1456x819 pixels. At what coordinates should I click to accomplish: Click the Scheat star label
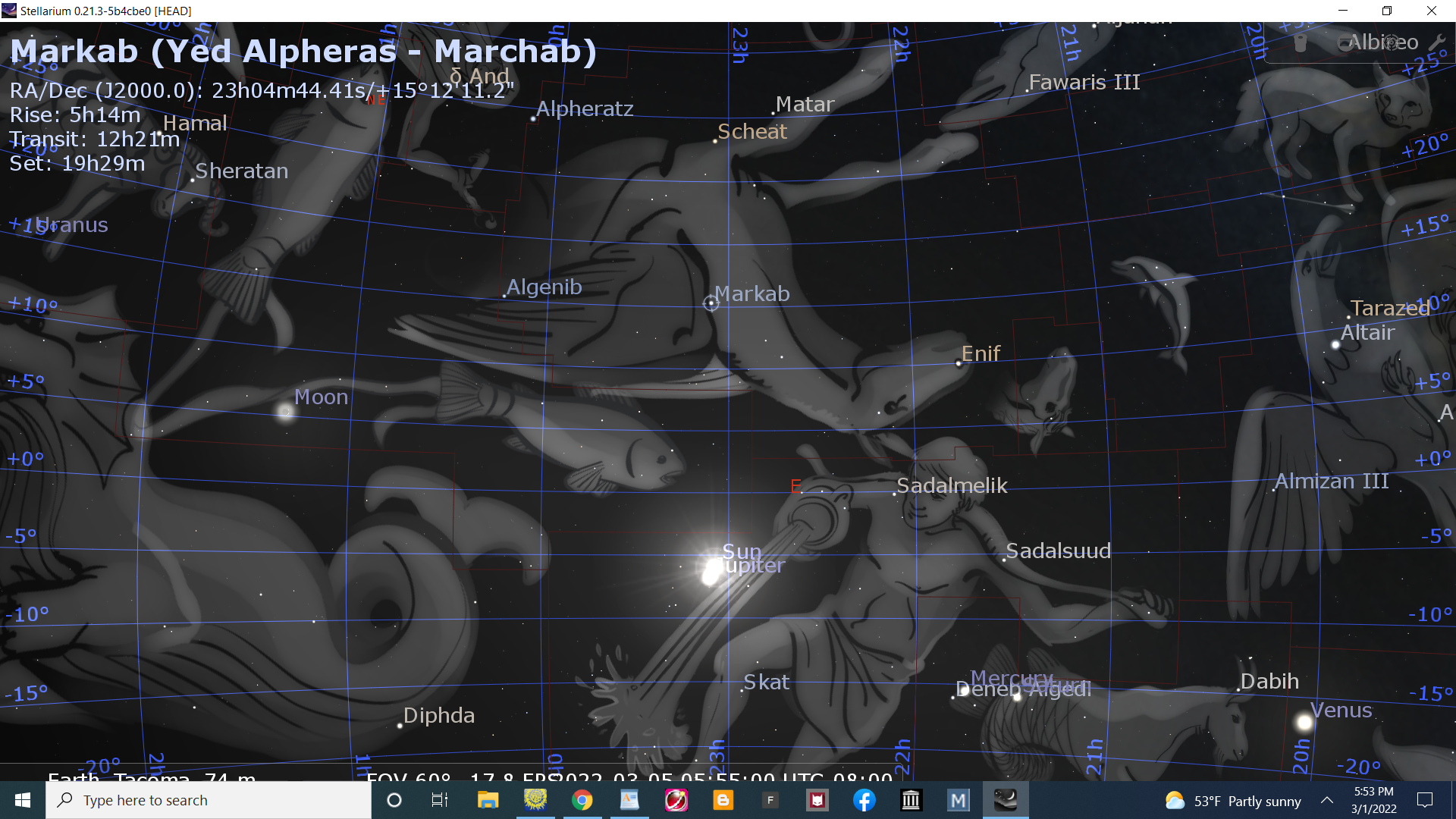(752, 131)
